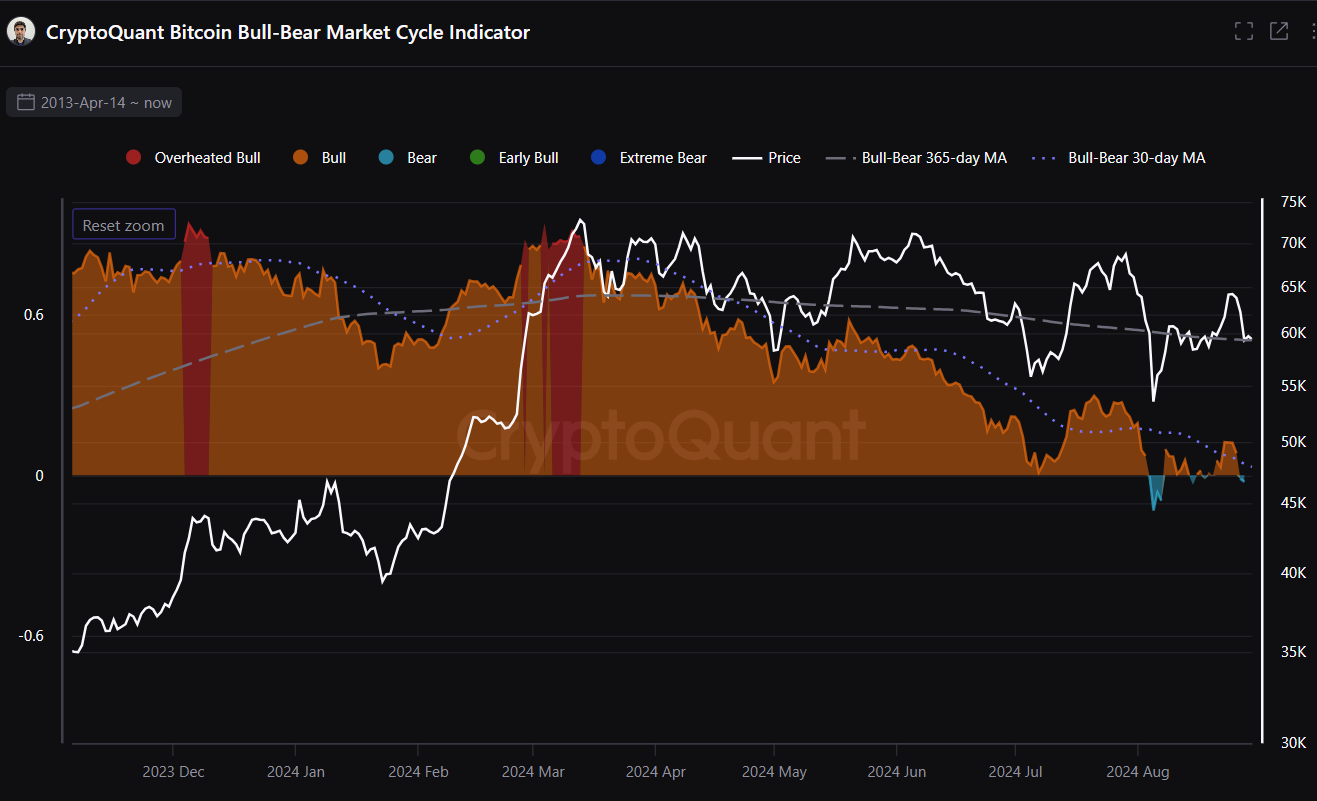Click the 45K price axis label

tap(1294, 503)
